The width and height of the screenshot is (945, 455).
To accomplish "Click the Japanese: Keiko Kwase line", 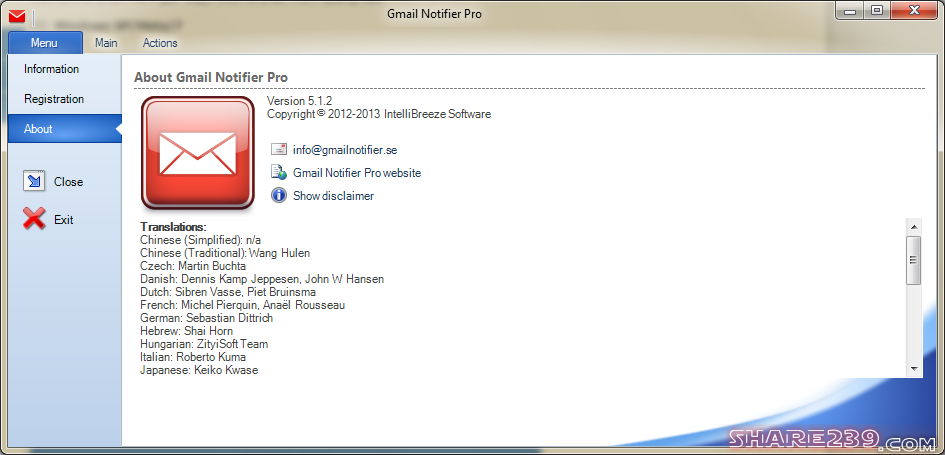I will (199, 370).
